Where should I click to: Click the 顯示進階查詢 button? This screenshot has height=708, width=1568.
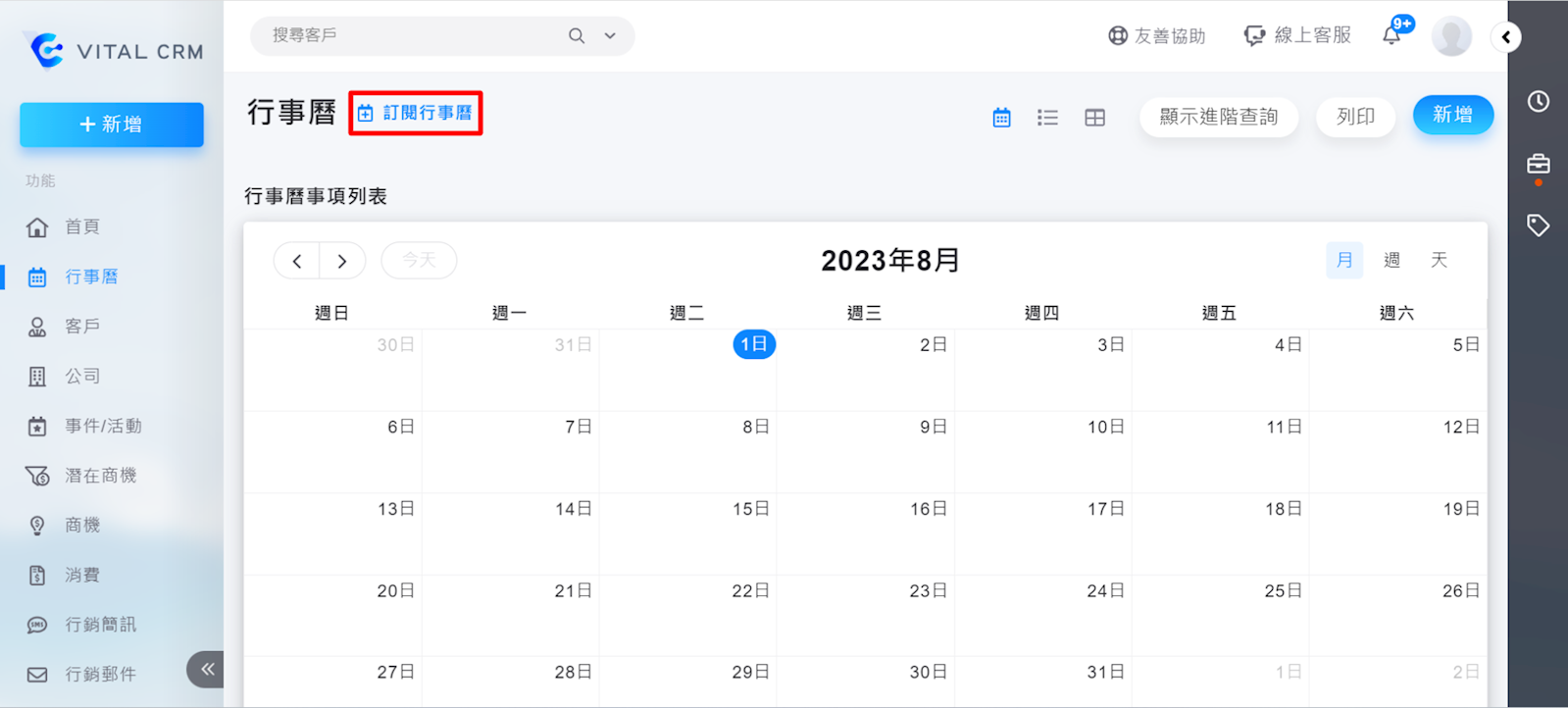1218,117
